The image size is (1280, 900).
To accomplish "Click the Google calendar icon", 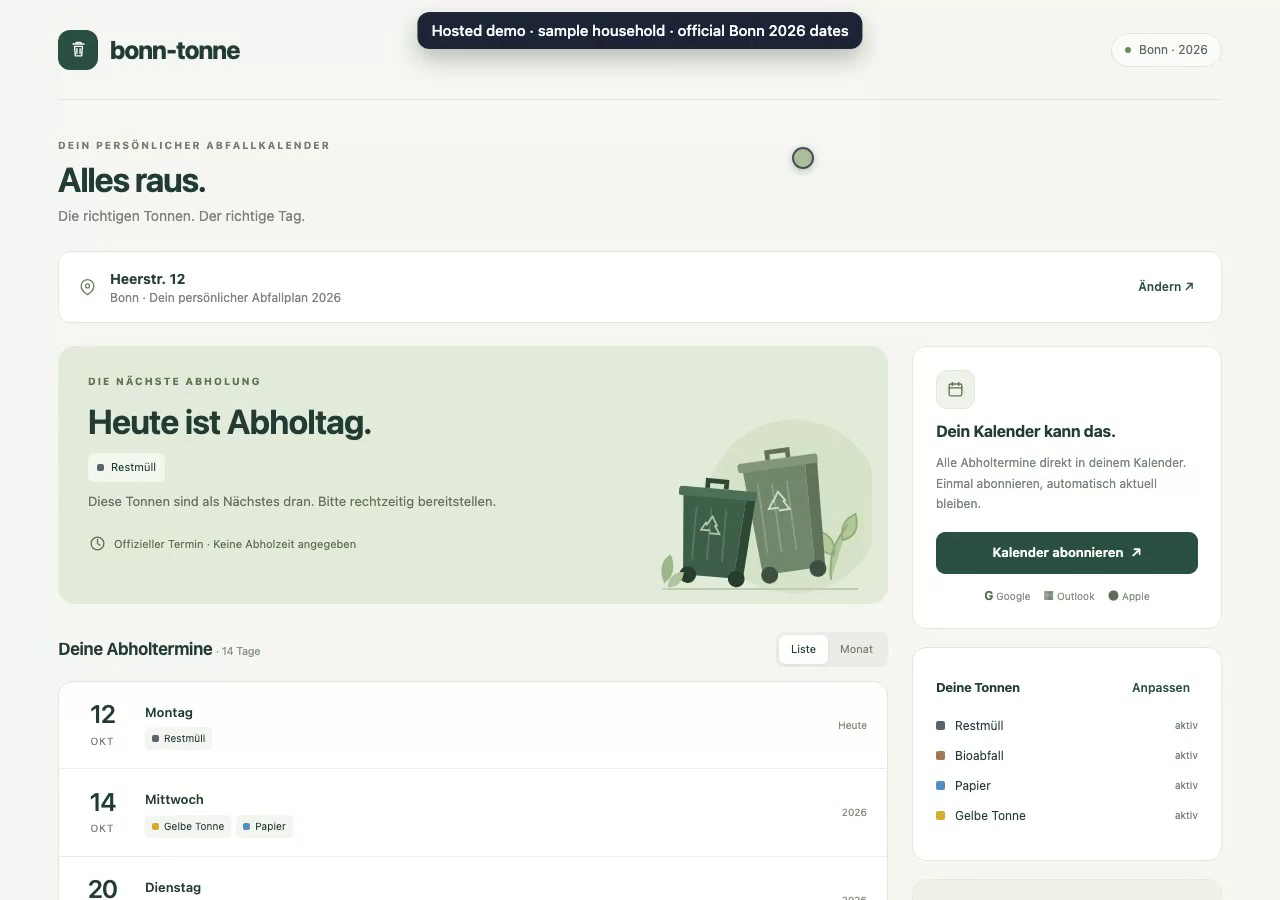I will 988,596.
